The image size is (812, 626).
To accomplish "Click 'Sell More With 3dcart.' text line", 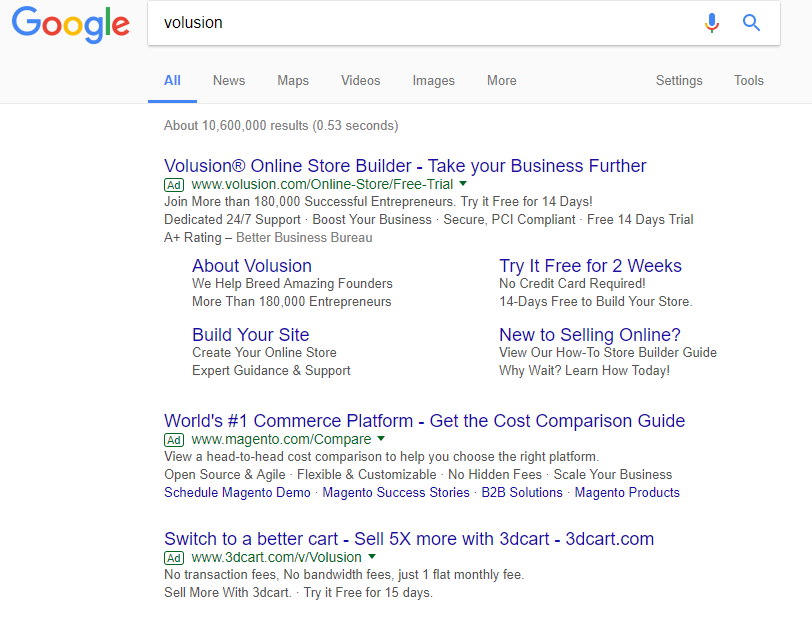I will [298, 592].
